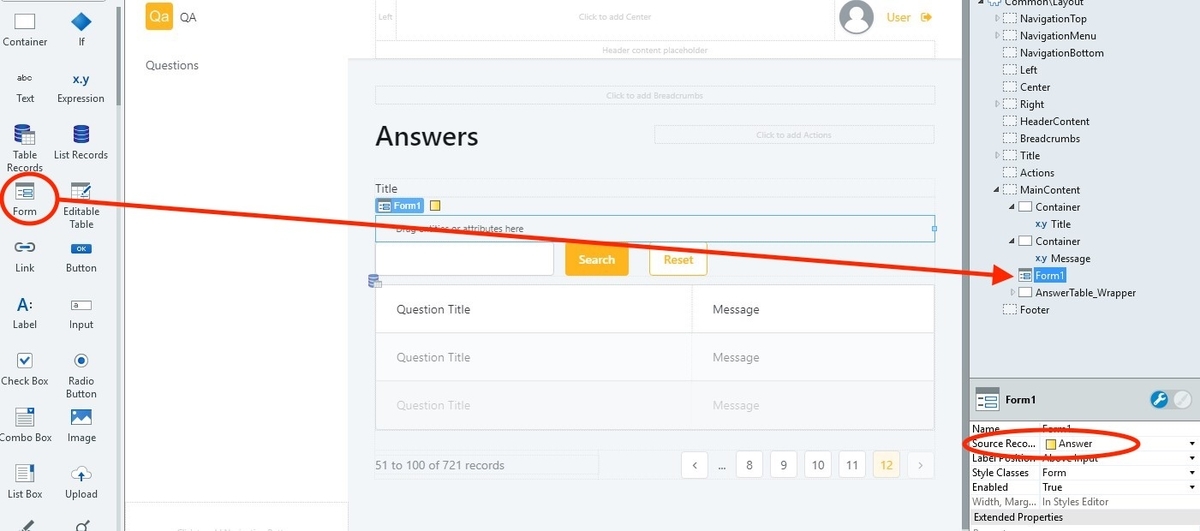Go to page 9 in pagination
Image resolution: width=1200 pixels, height=531 pixels.
pos(783,464)
